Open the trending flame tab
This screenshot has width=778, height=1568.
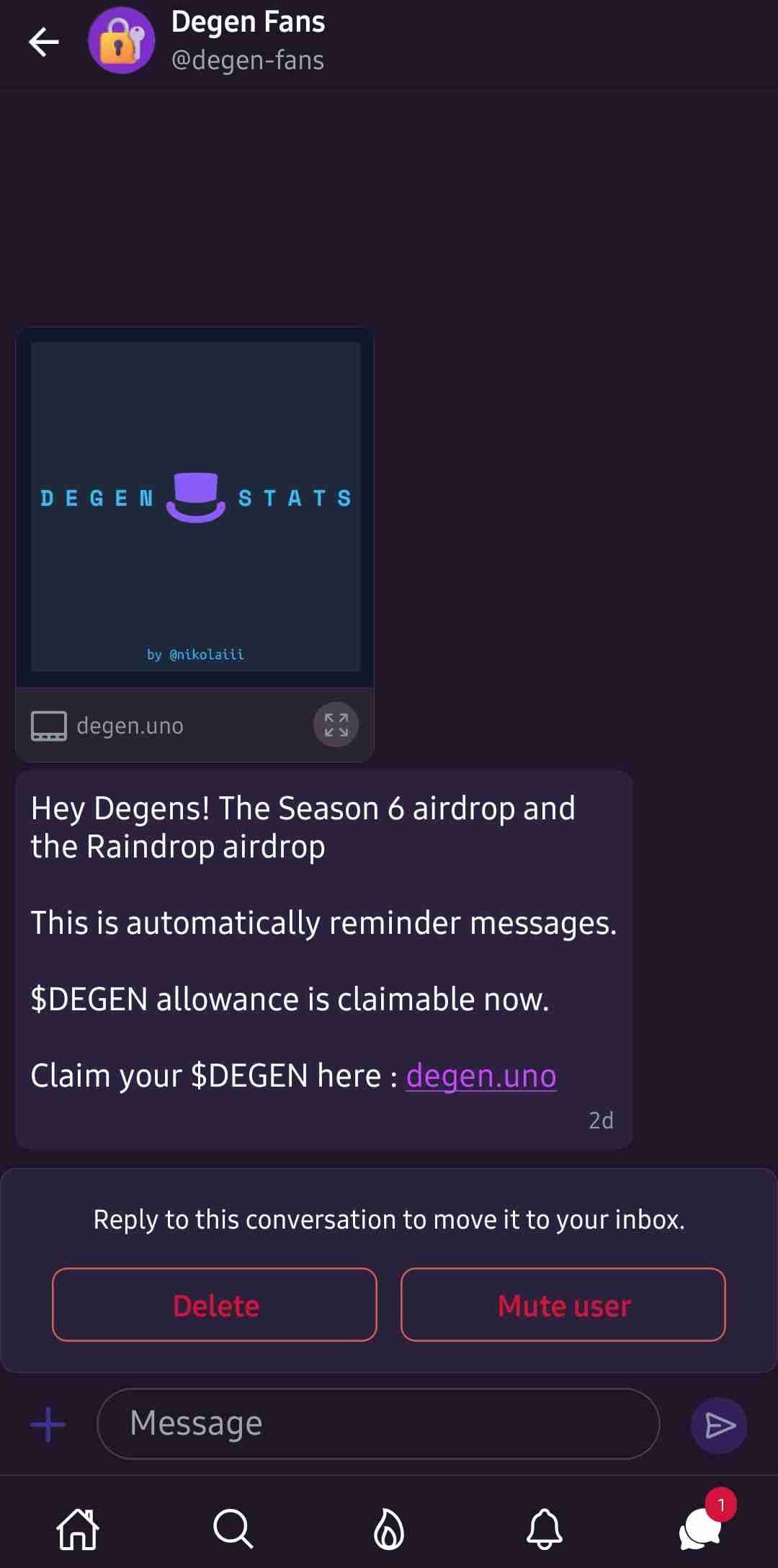coord(389,1529)
